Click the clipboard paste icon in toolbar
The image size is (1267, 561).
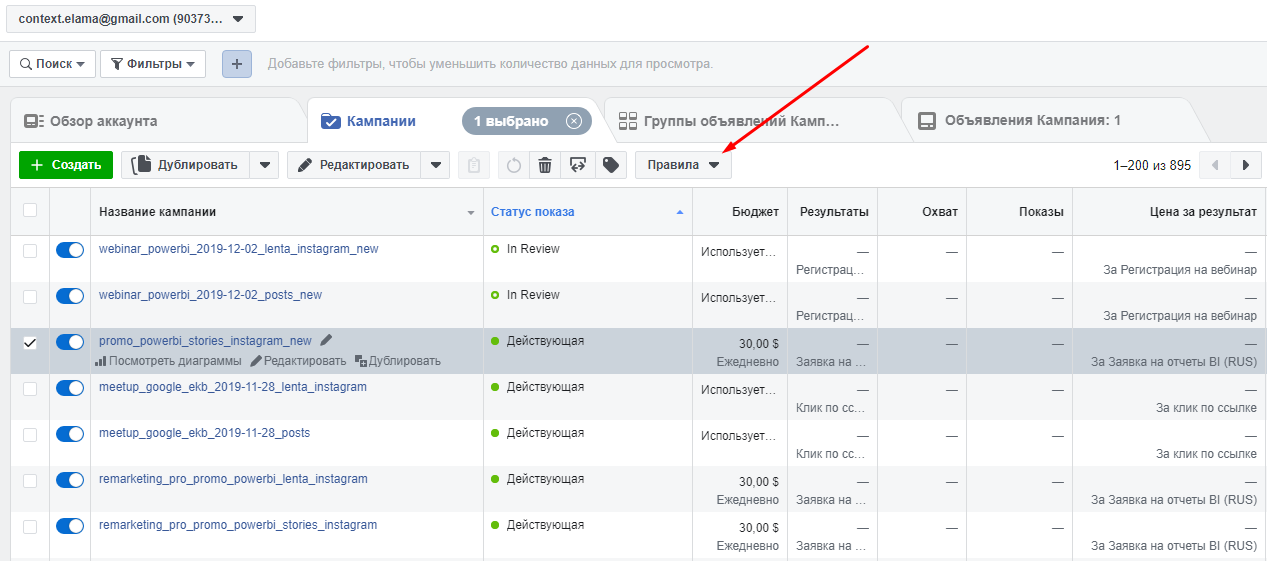(x=474, y=165)
